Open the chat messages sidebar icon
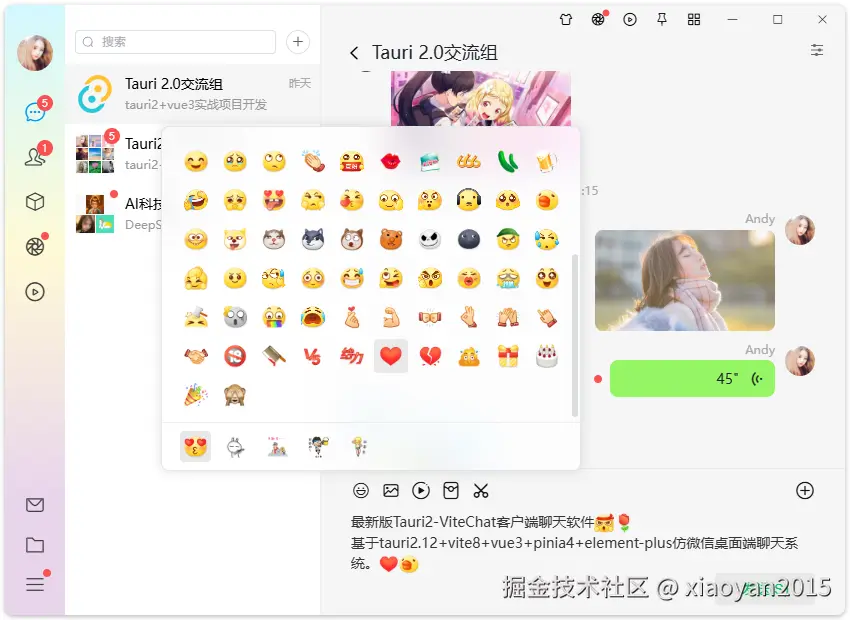 (35, 112)
